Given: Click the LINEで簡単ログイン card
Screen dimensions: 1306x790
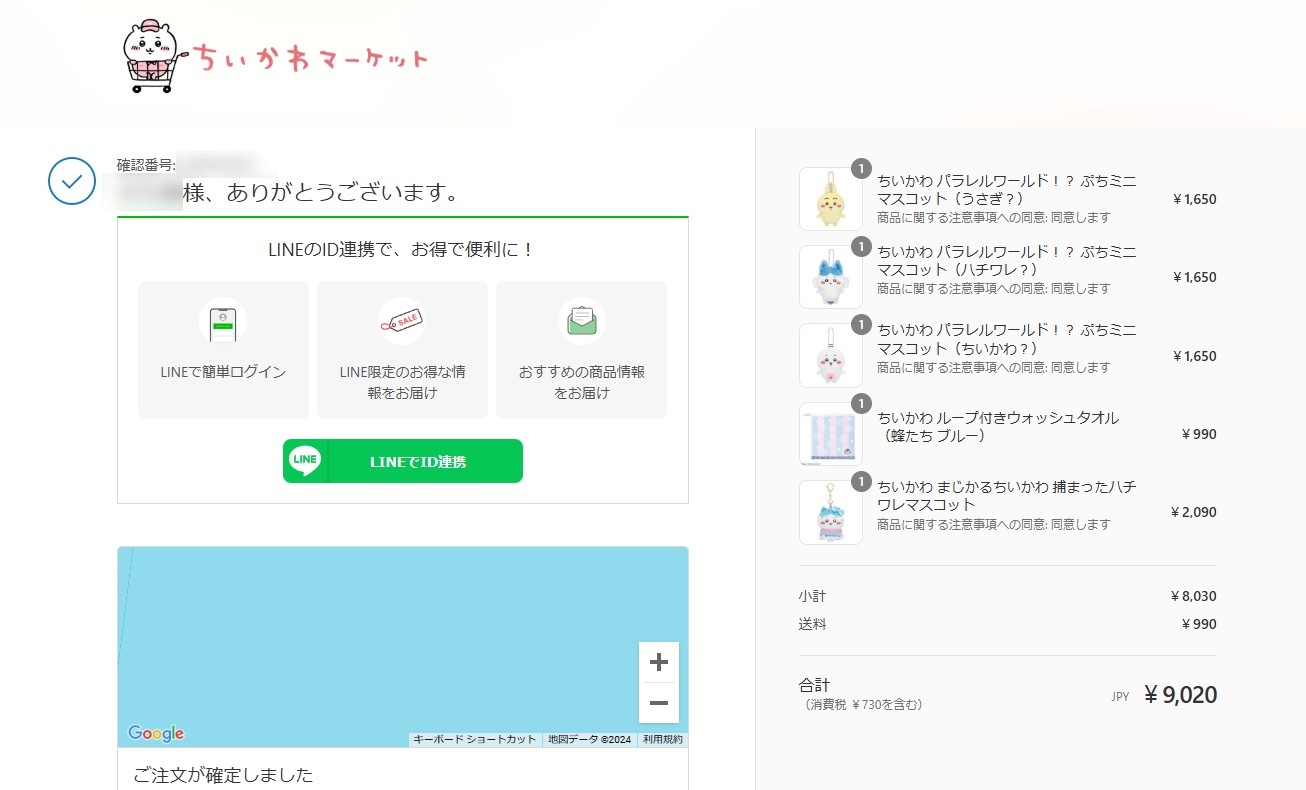Looking at the screenshot, I should coord(223,350).
